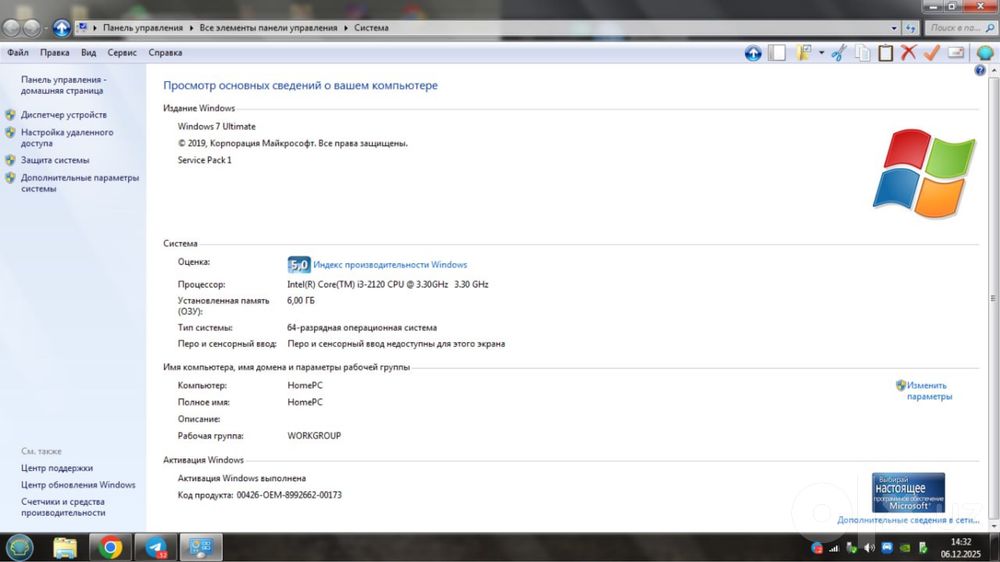
Task: Open Help via the blue question mark
Action: point(980,70)
